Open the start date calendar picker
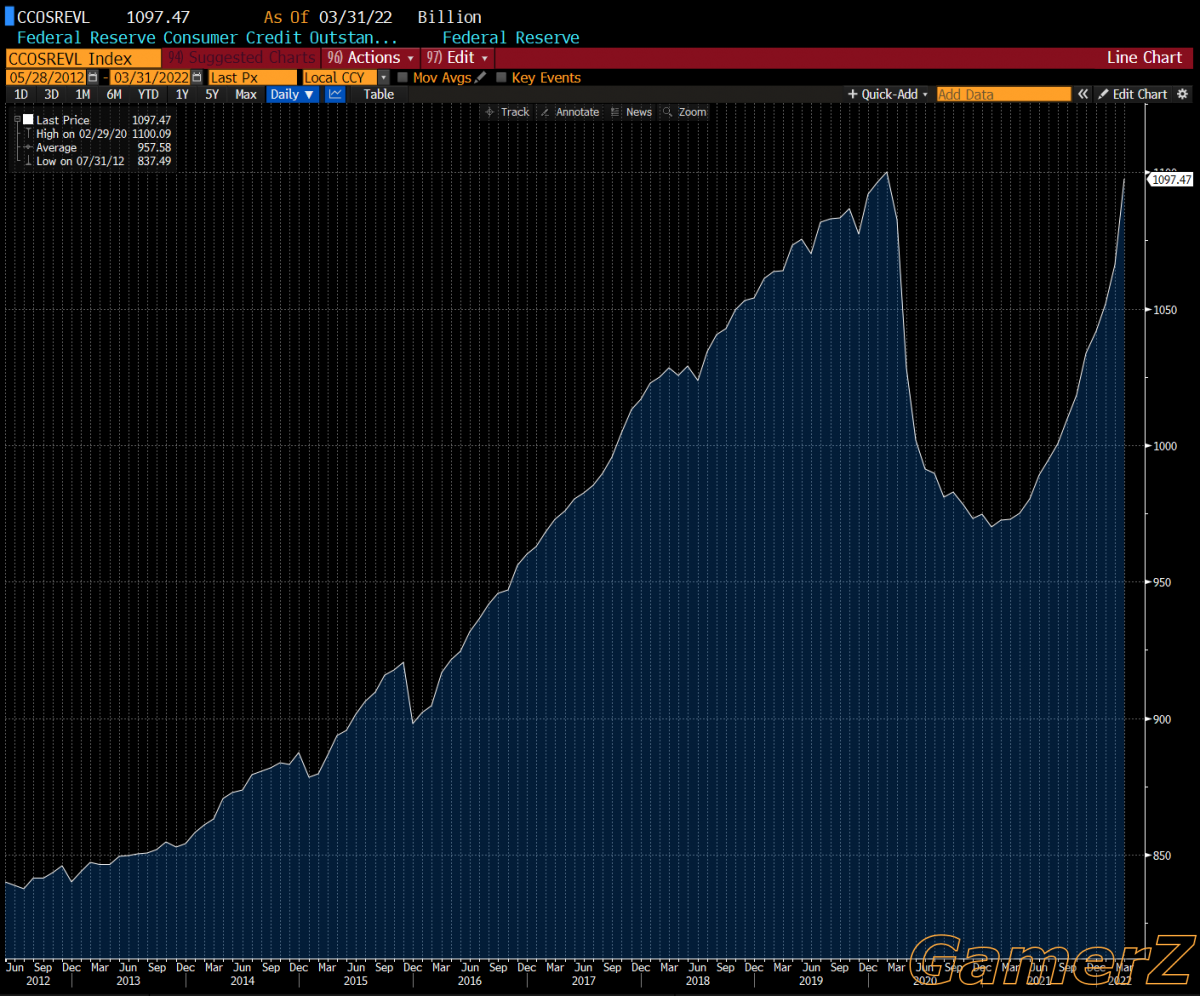 click(93, 77)
